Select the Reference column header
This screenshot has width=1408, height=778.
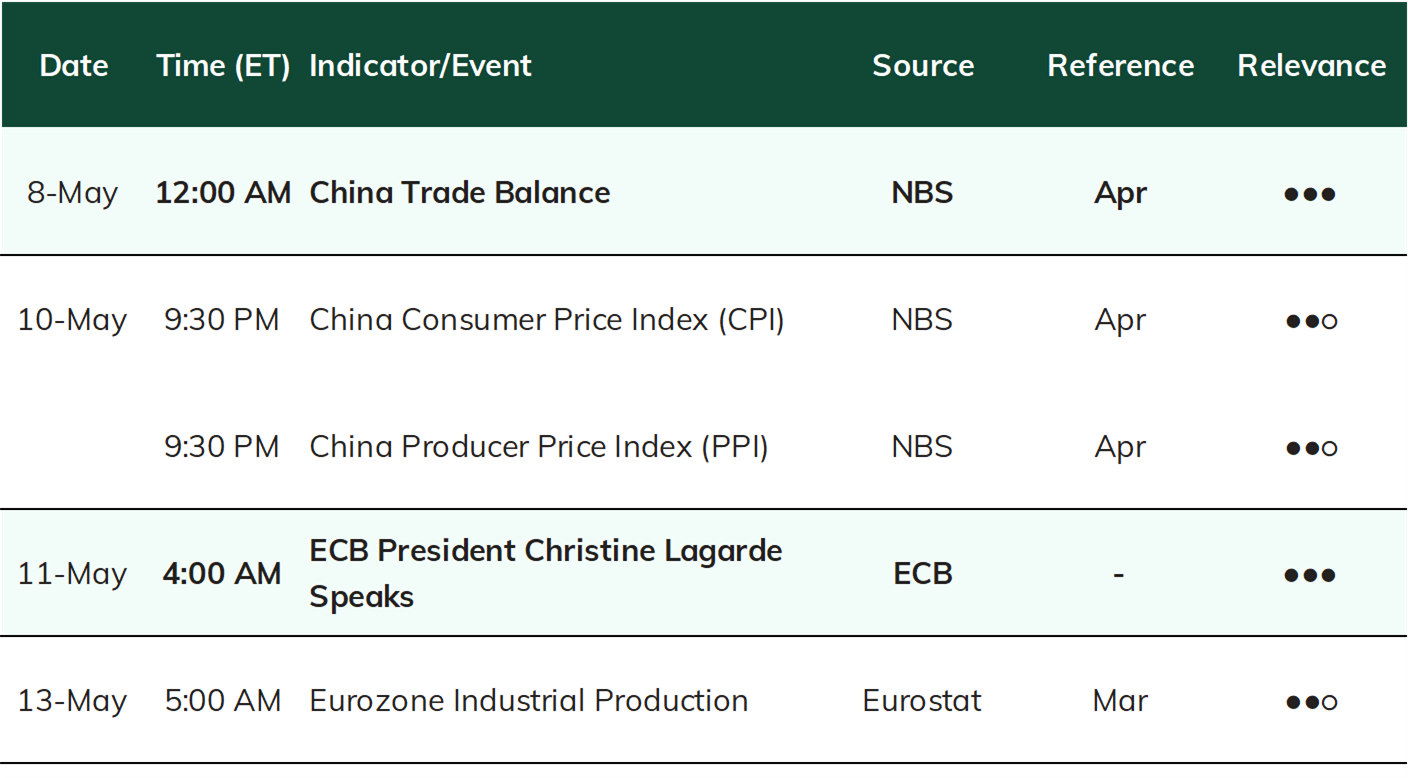click(x=1120, y=66)
